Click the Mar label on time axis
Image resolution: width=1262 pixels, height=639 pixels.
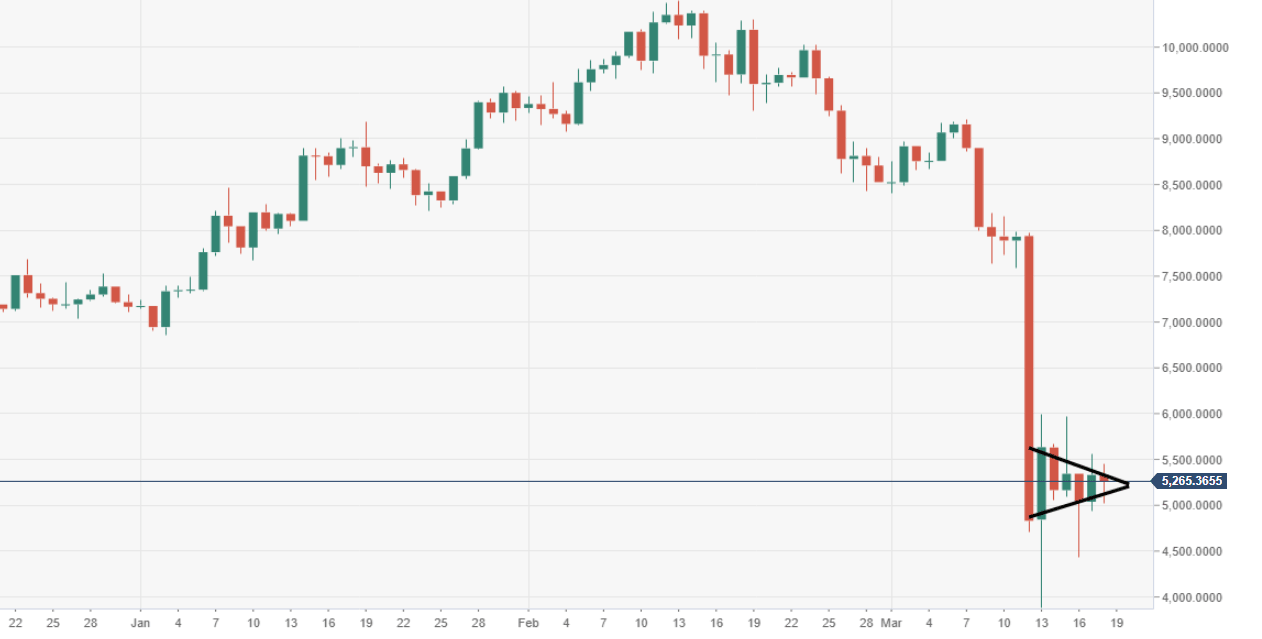(892, 622)
